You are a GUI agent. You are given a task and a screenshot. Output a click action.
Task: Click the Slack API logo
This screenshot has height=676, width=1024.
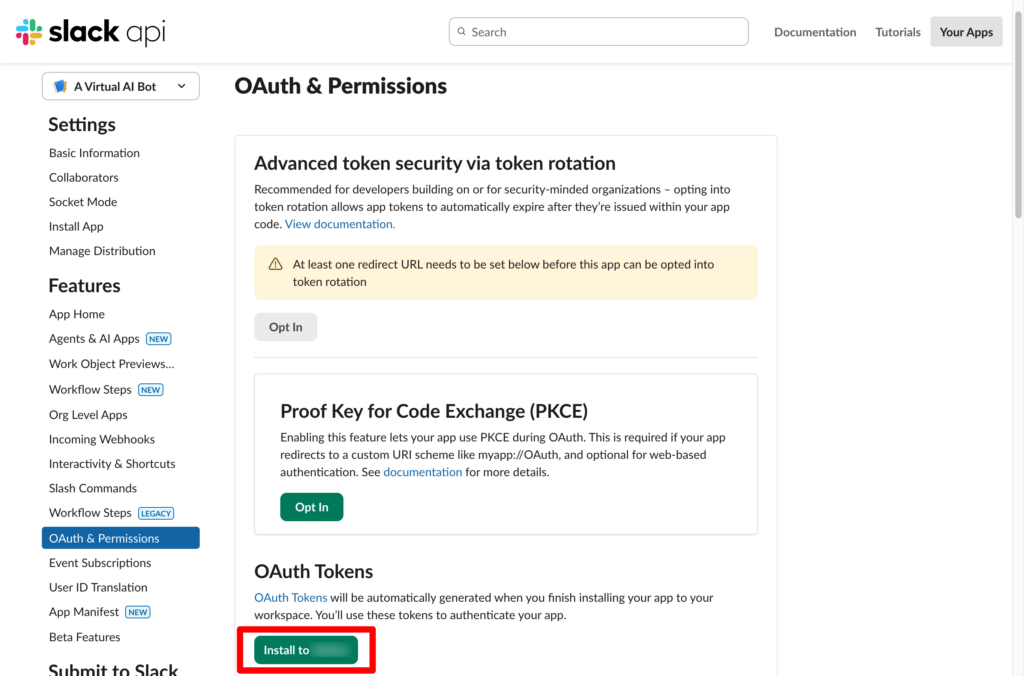click(x=90, y=32)
